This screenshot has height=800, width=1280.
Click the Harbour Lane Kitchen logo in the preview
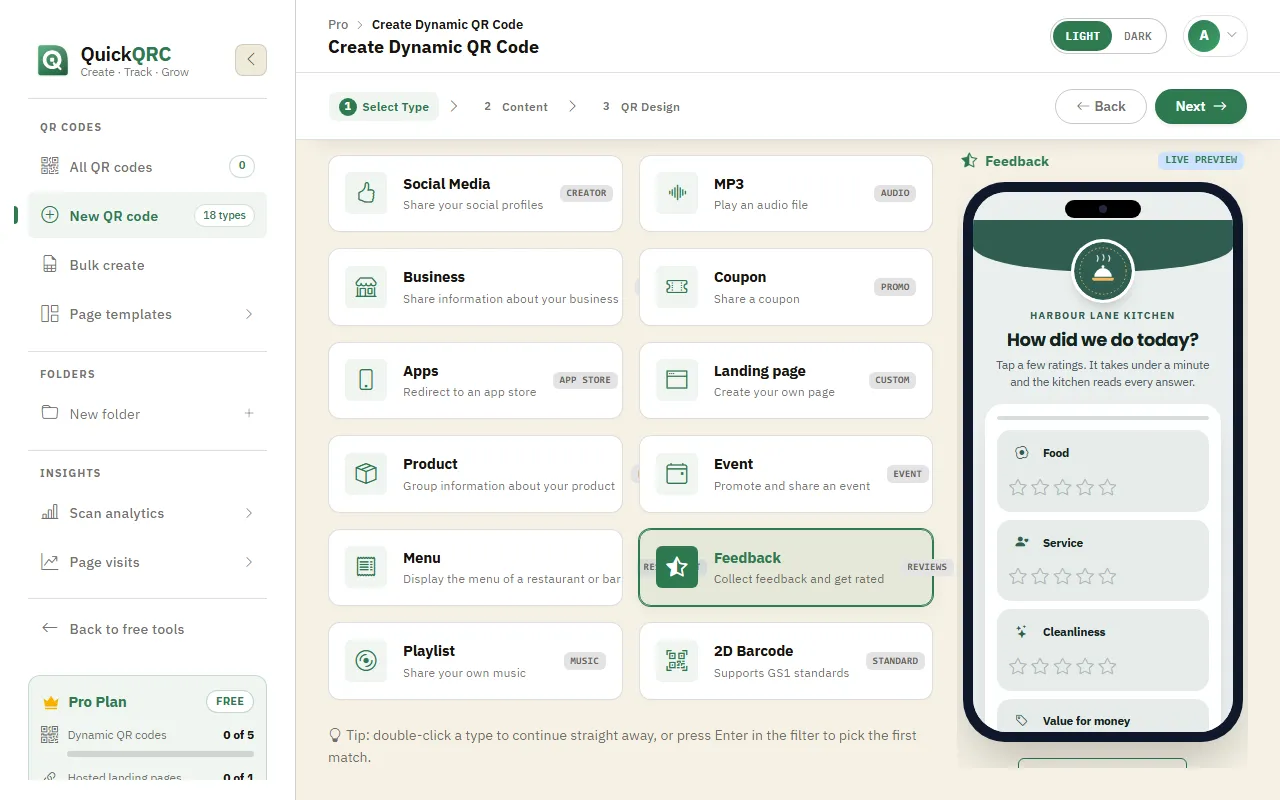pos(1103,271)
